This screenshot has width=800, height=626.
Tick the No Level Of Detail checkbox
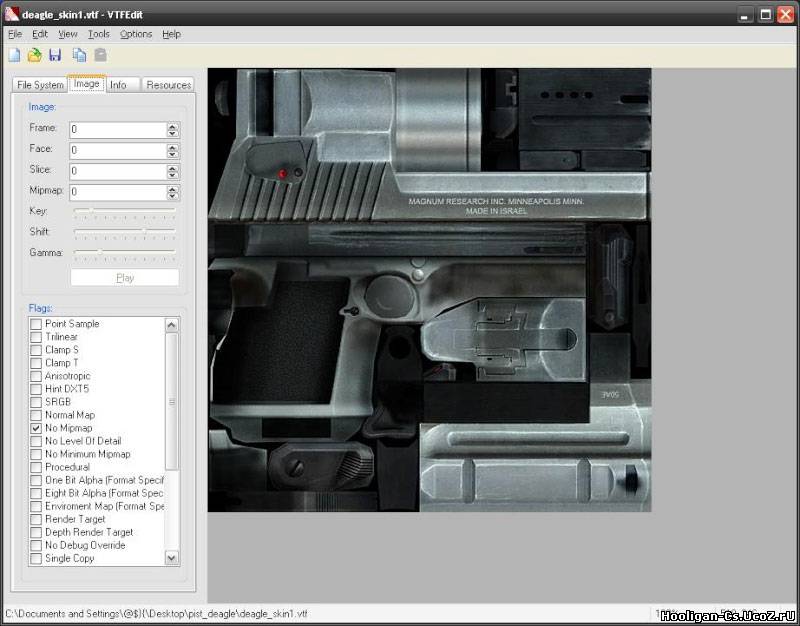click(36, 441)
